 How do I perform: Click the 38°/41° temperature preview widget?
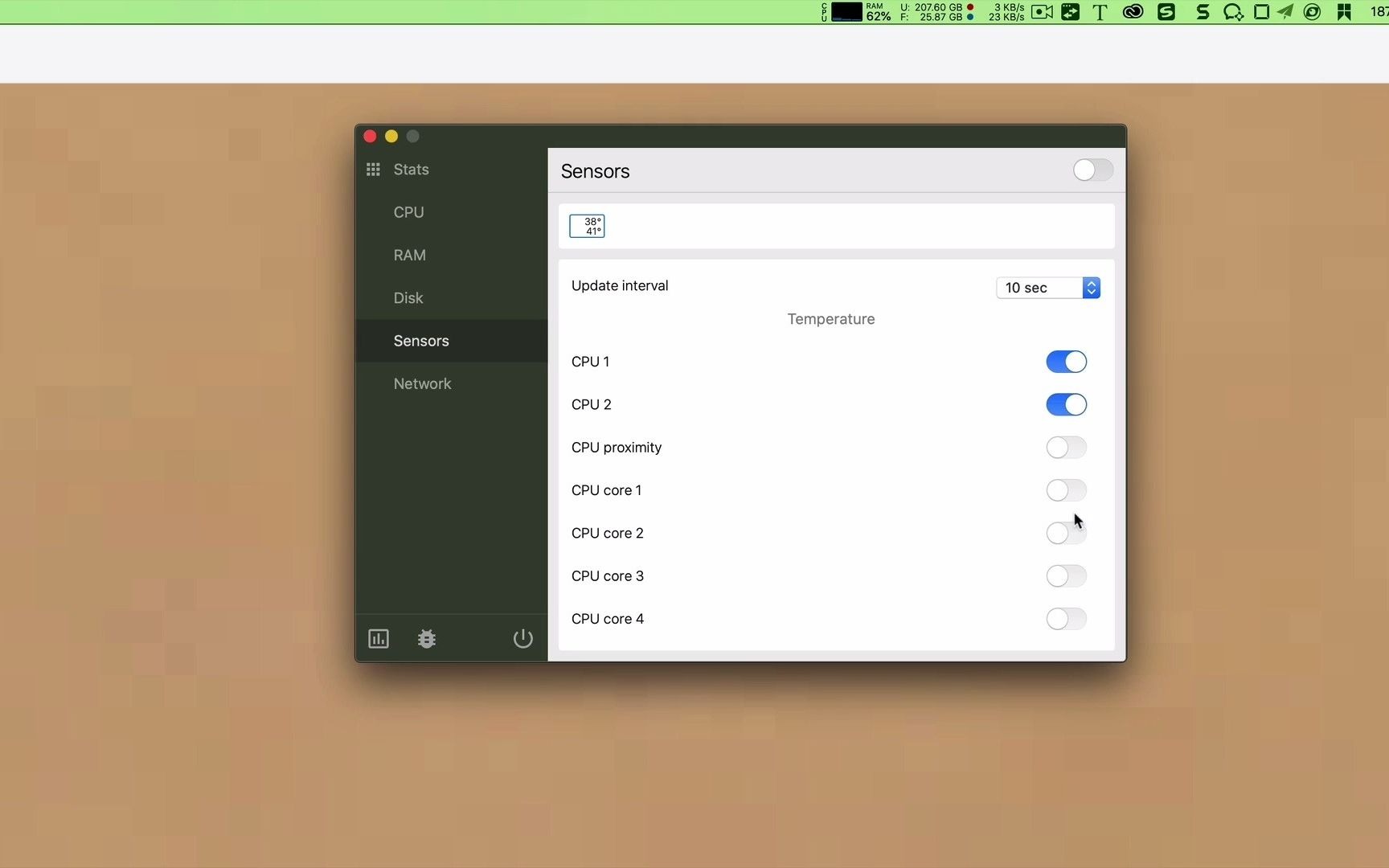click(x=587, y=226)
